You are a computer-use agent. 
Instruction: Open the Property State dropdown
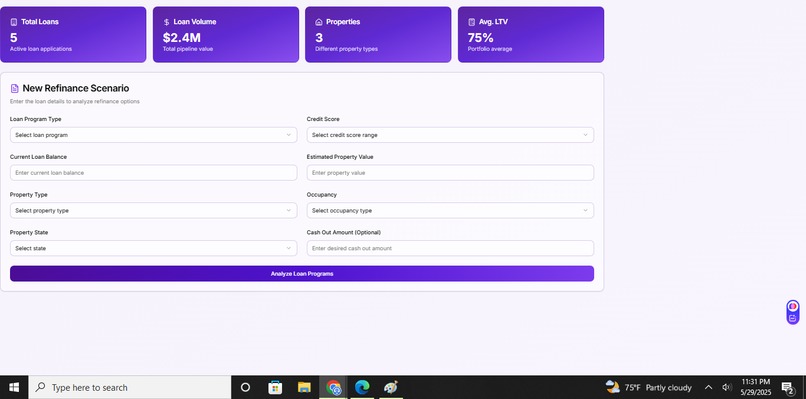tap(153, 248)
